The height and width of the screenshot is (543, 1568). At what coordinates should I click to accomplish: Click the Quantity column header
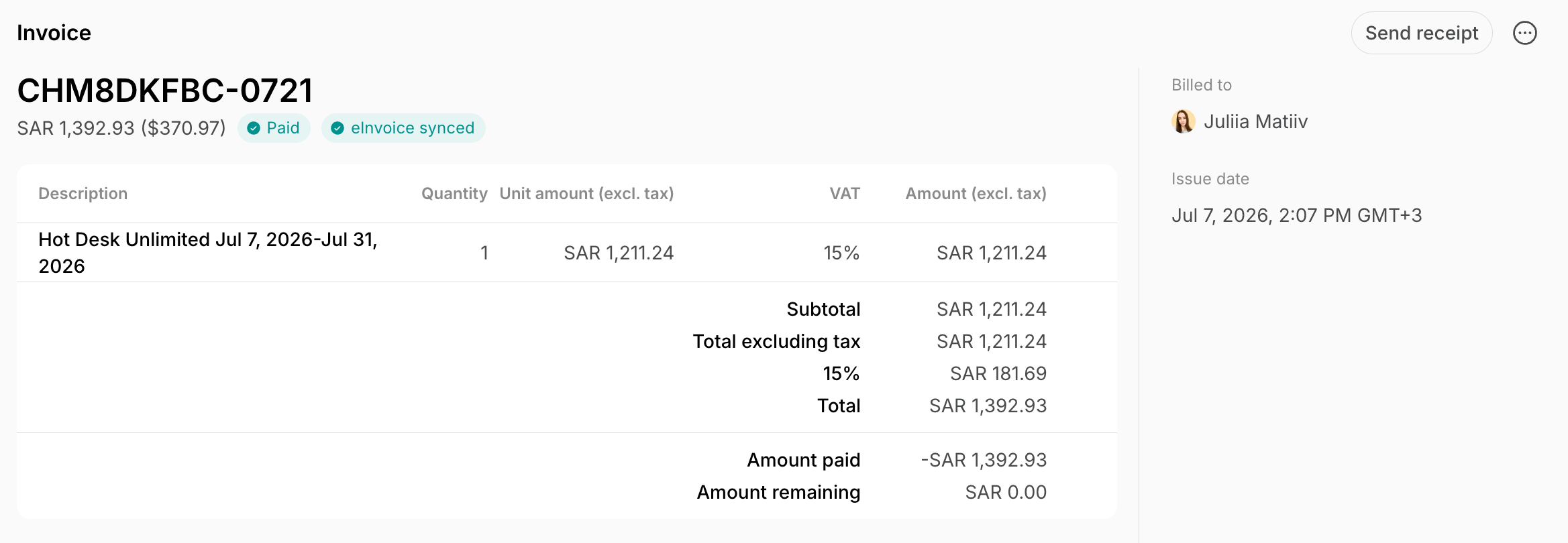[454, 194]
